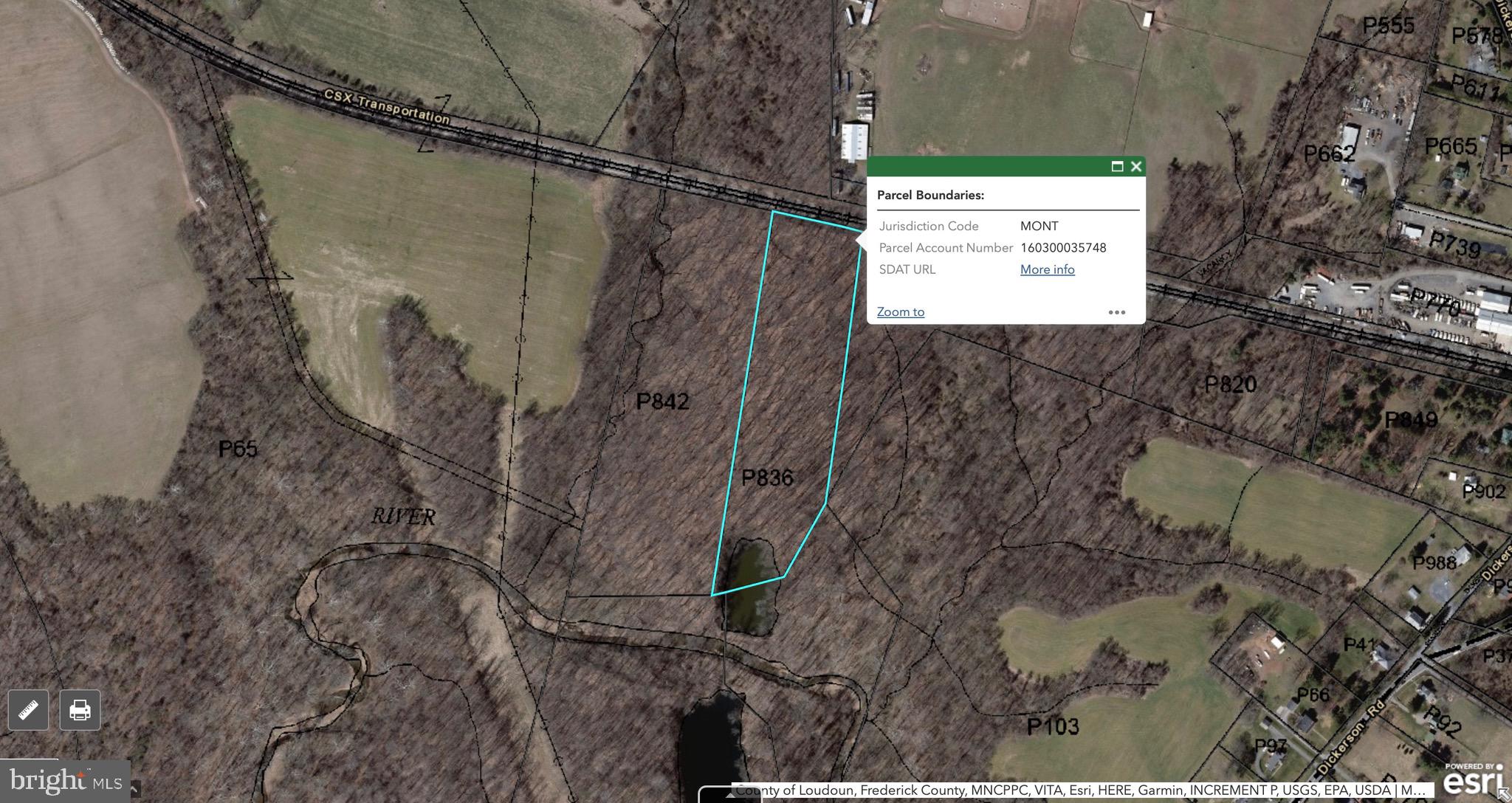Click the Parcel Account Number value

pyautogui.click(x=1063, y=248)
